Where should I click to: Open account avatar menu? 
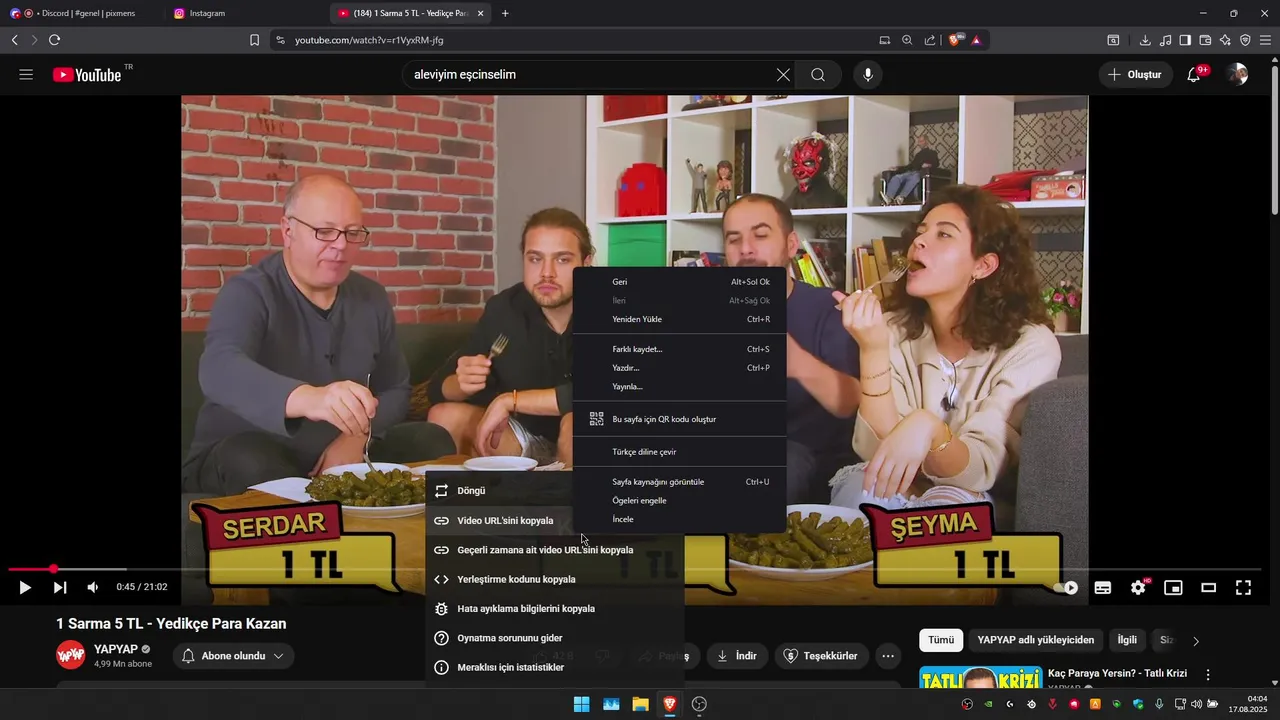click(x=1238, y=75)
